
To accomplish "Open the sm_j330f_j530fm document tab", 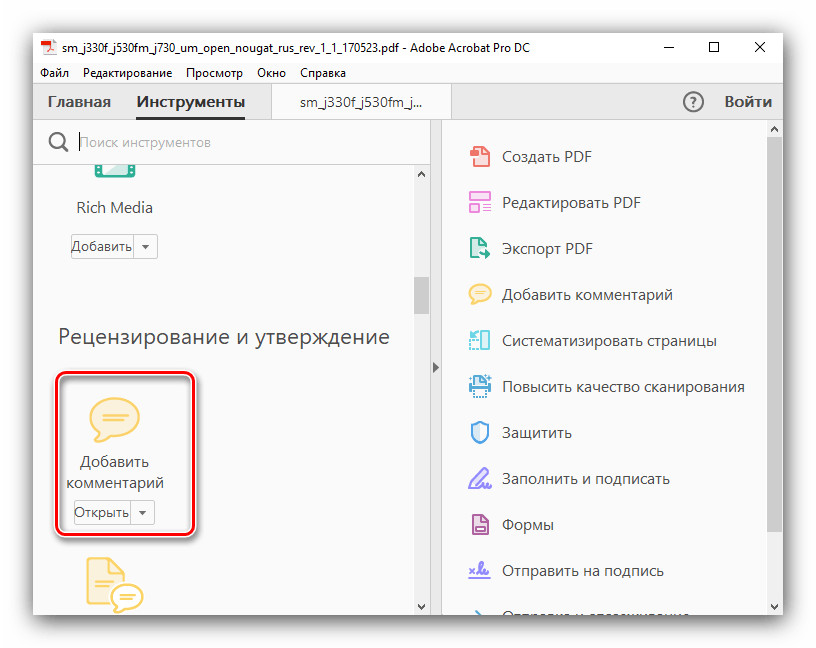I will click(361, 102).
